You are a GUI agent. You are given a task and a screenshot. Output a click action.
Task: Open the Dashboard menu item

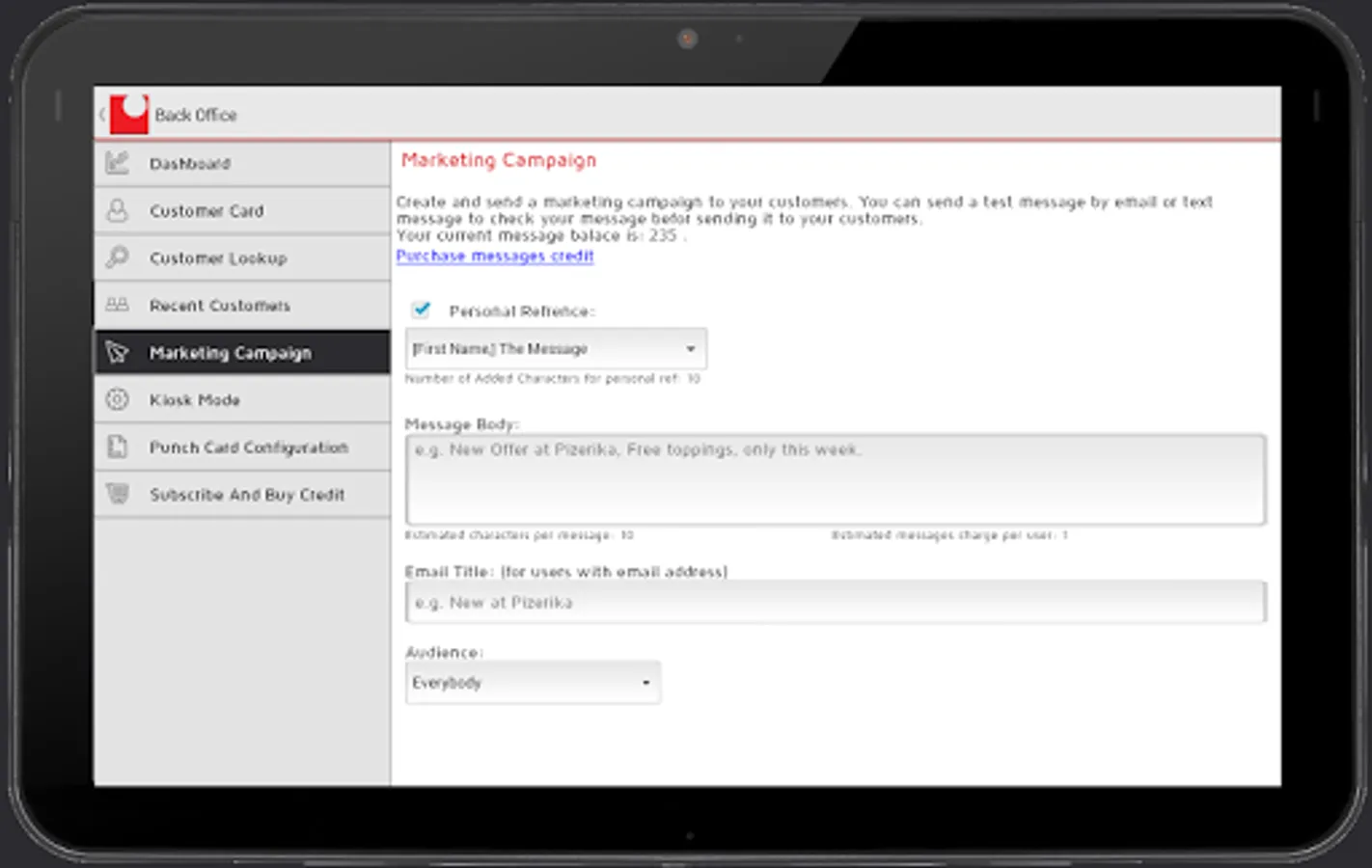242,164
